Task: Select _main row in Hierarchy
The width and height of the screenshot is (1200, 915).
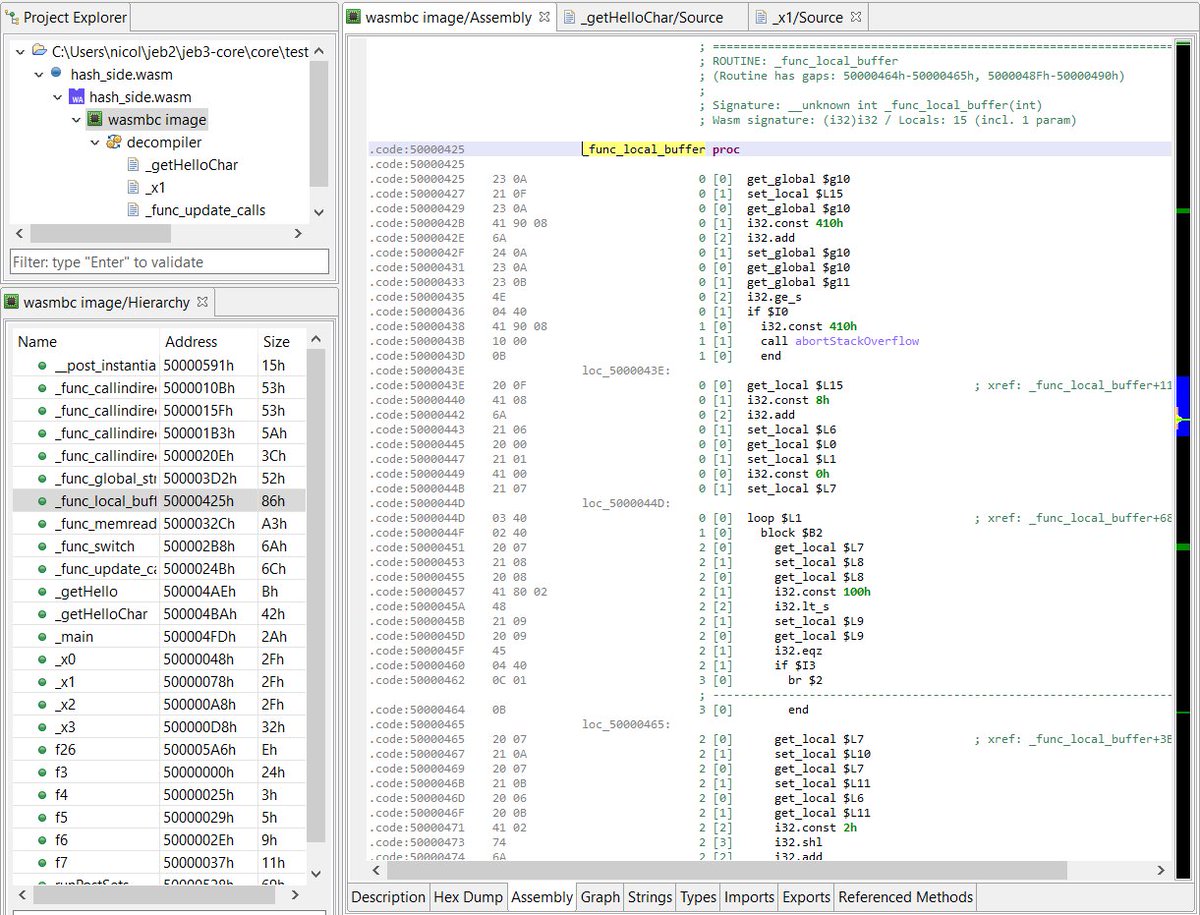Action: 160,636
